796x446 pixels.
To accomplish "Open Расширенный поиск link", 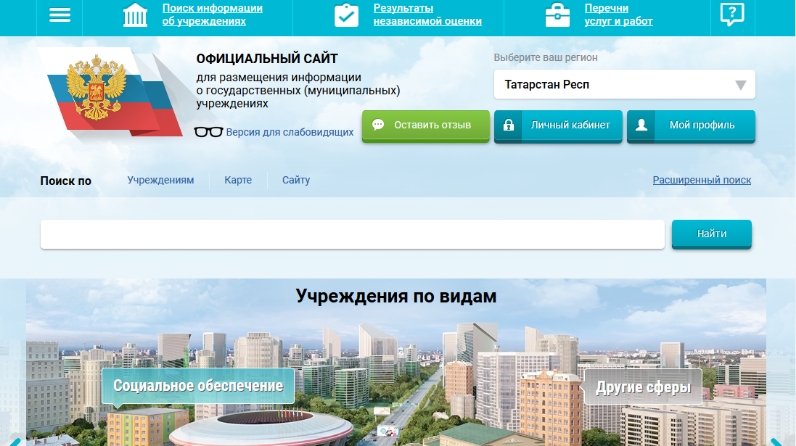I will pos(701,180).
